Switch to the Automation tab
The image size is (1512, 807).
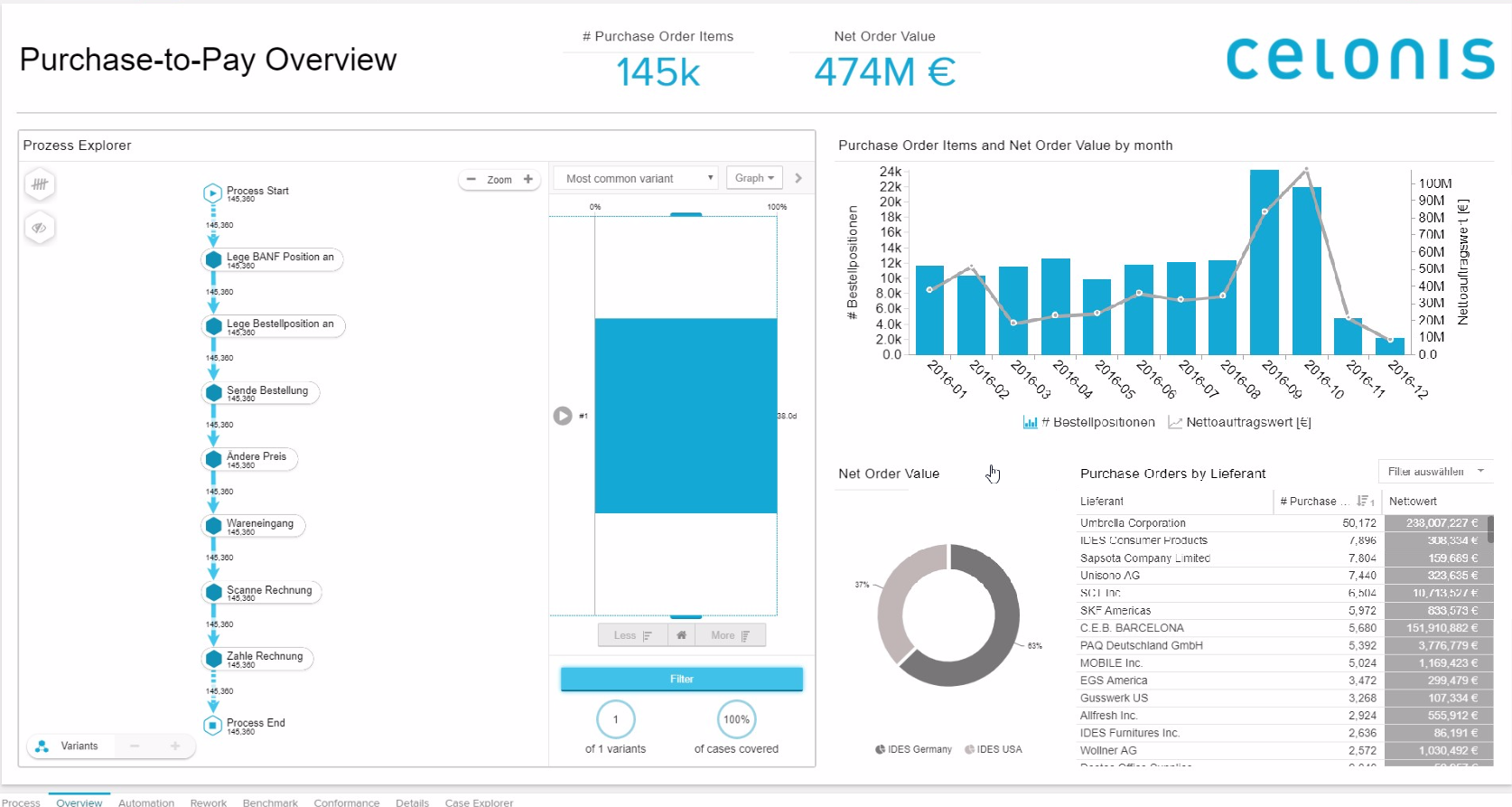(146, 802)
